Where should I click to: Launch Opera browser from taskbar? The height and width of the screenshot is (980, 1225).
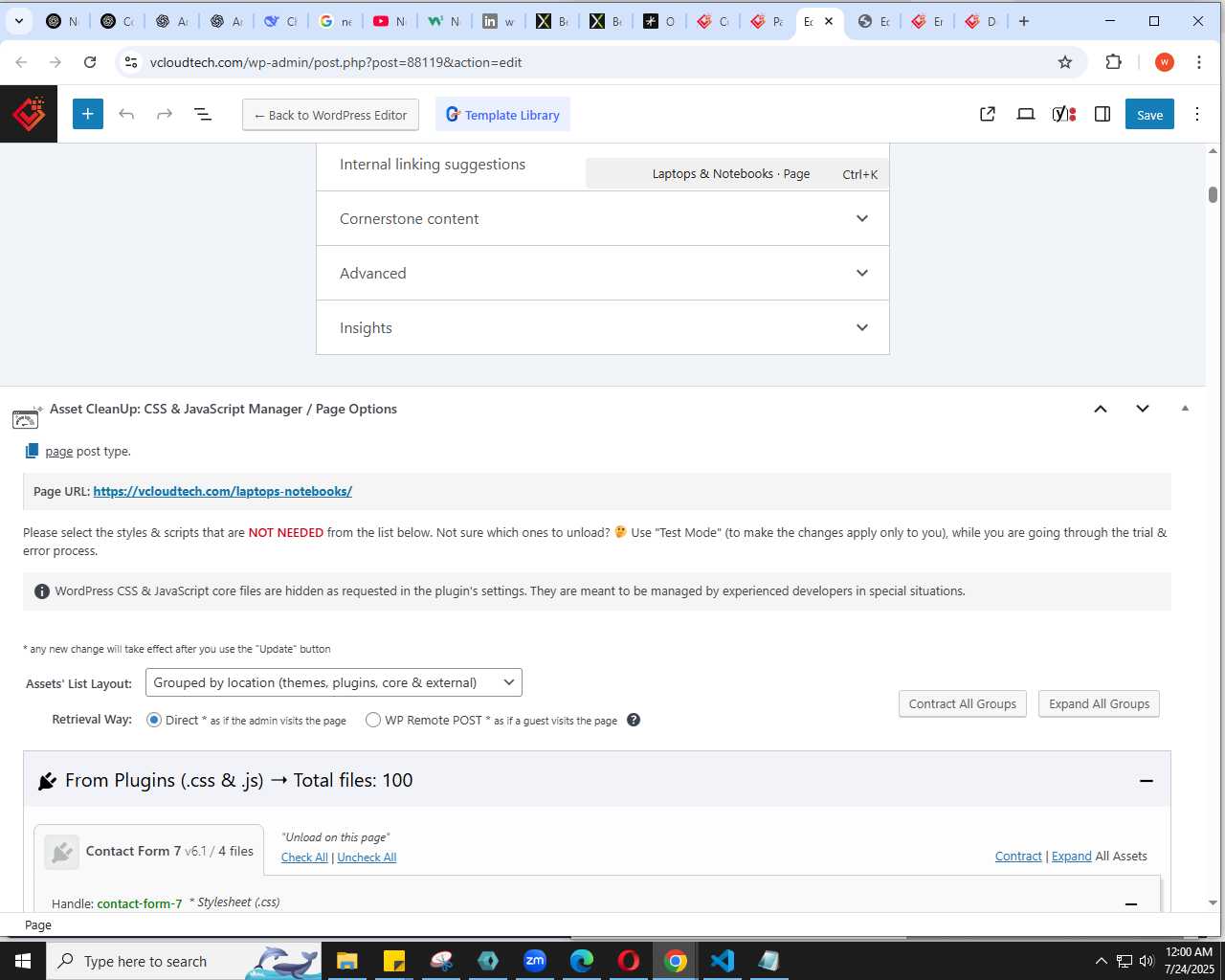[x=629, y=961]
